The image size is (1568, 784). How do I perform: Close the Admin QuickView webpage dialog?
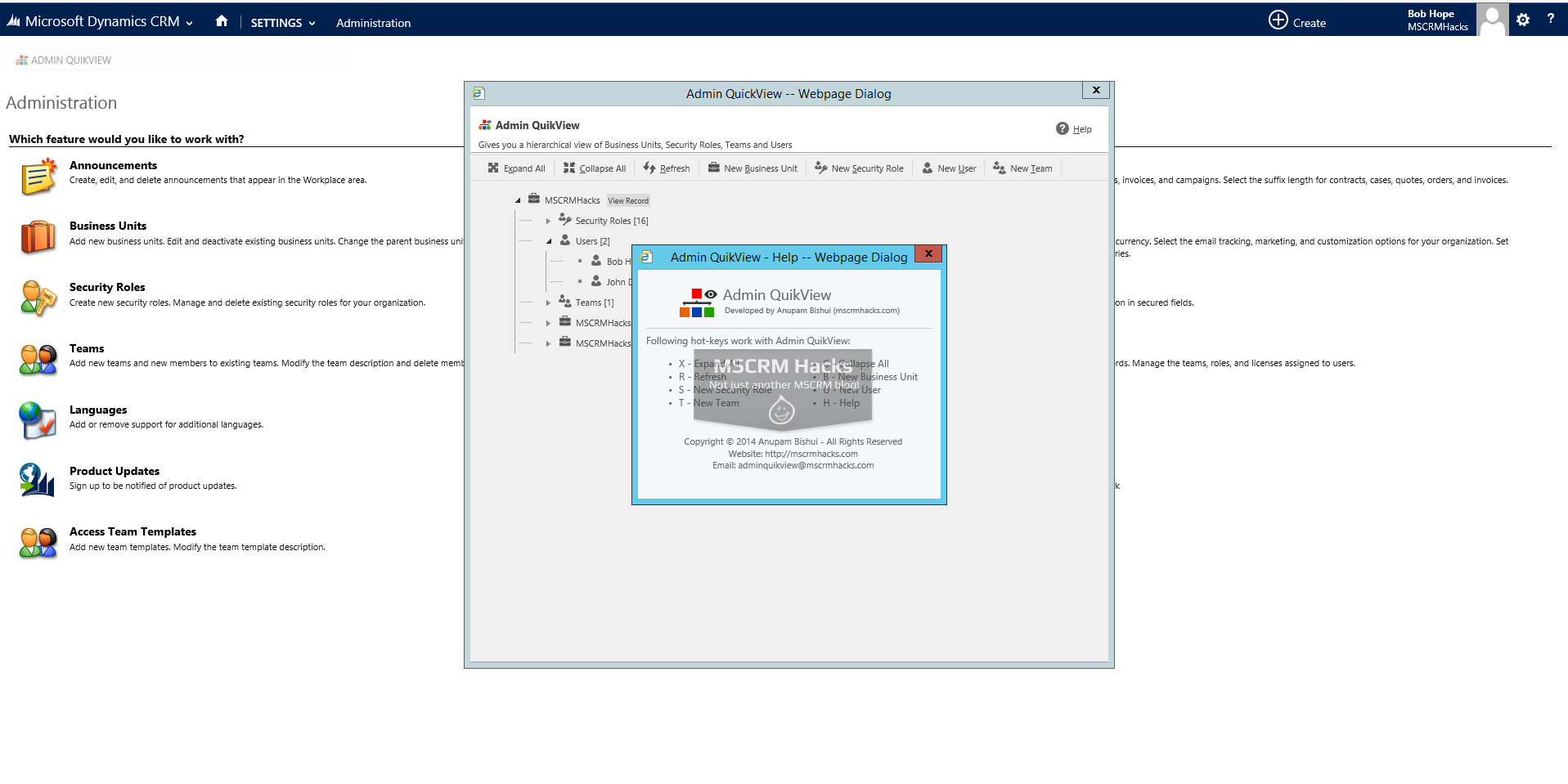coord(1096,90)
